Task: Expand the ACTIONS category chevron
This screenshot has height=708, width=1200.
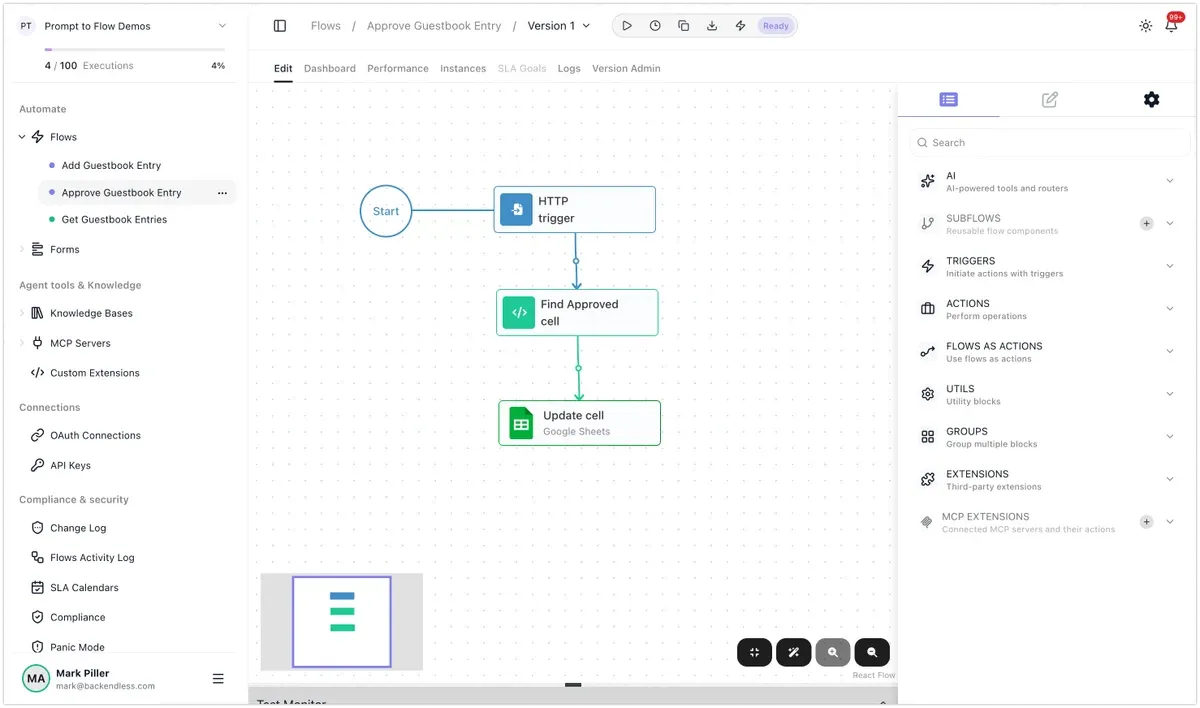Action: (x=1170, y=309)
